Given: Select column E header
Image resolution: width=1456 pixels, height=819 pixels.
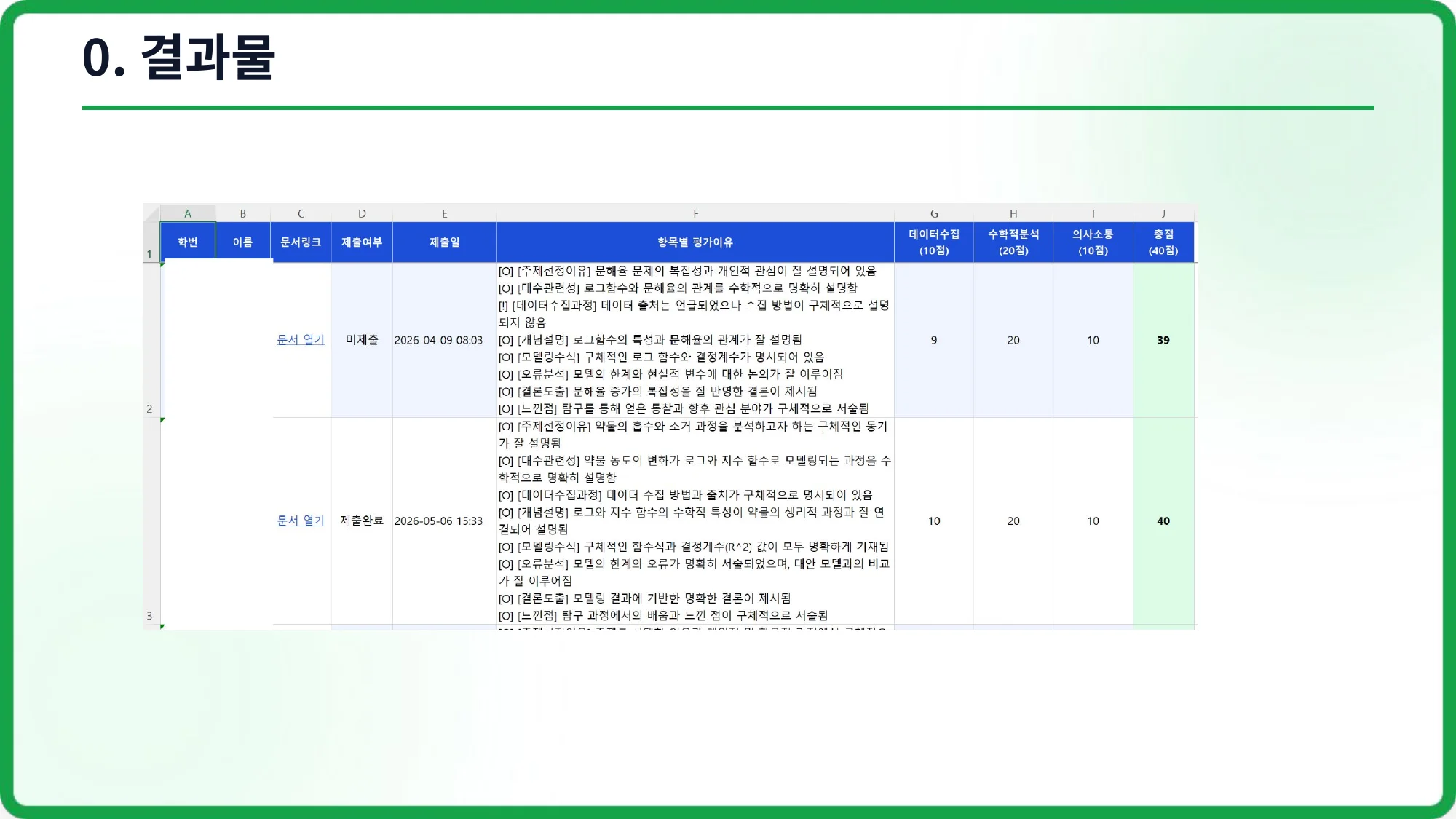Looking at the screenshot, I should [x=445, y=213].
